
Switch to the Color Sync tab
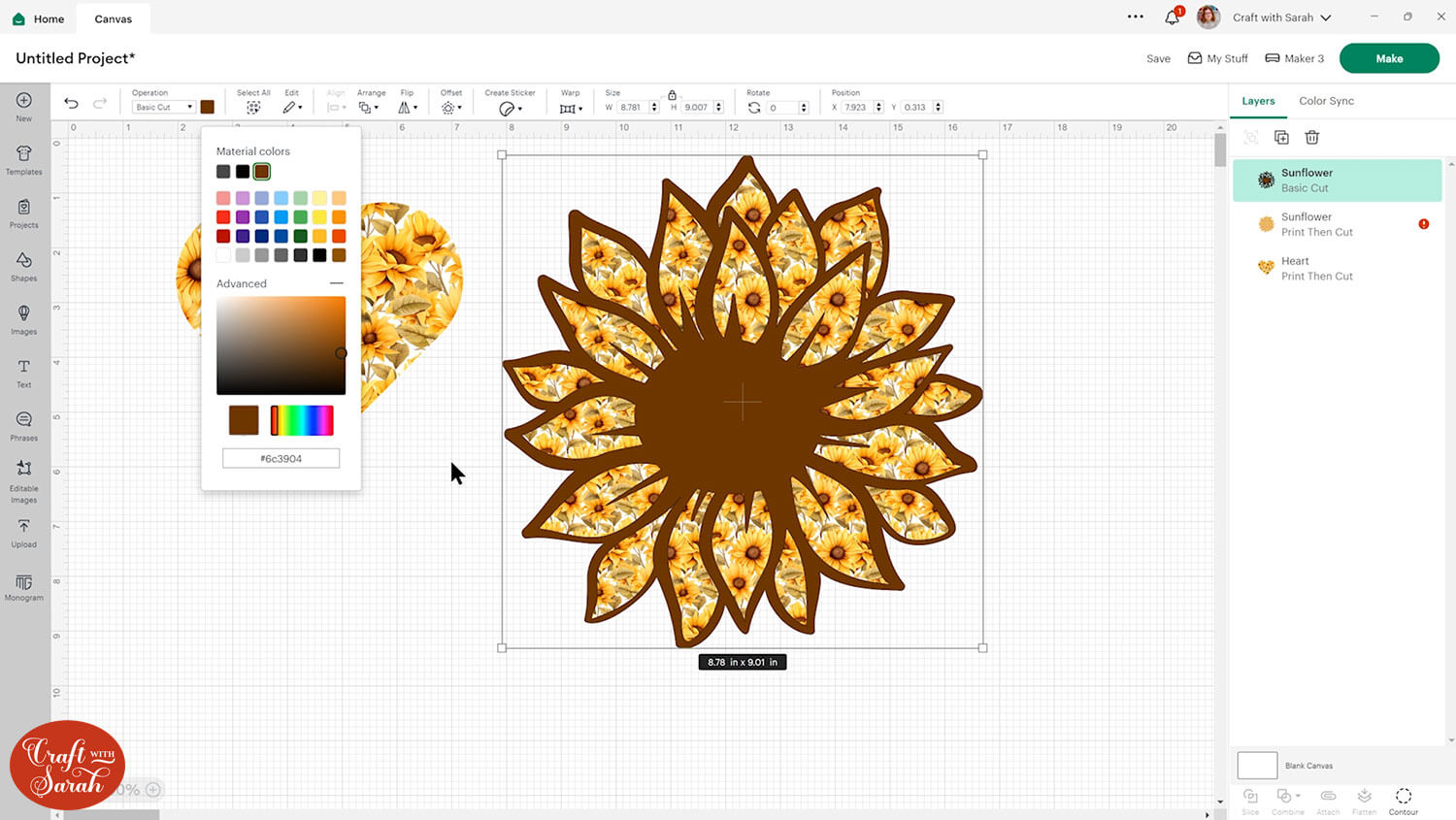click(x=1326, y=101)
